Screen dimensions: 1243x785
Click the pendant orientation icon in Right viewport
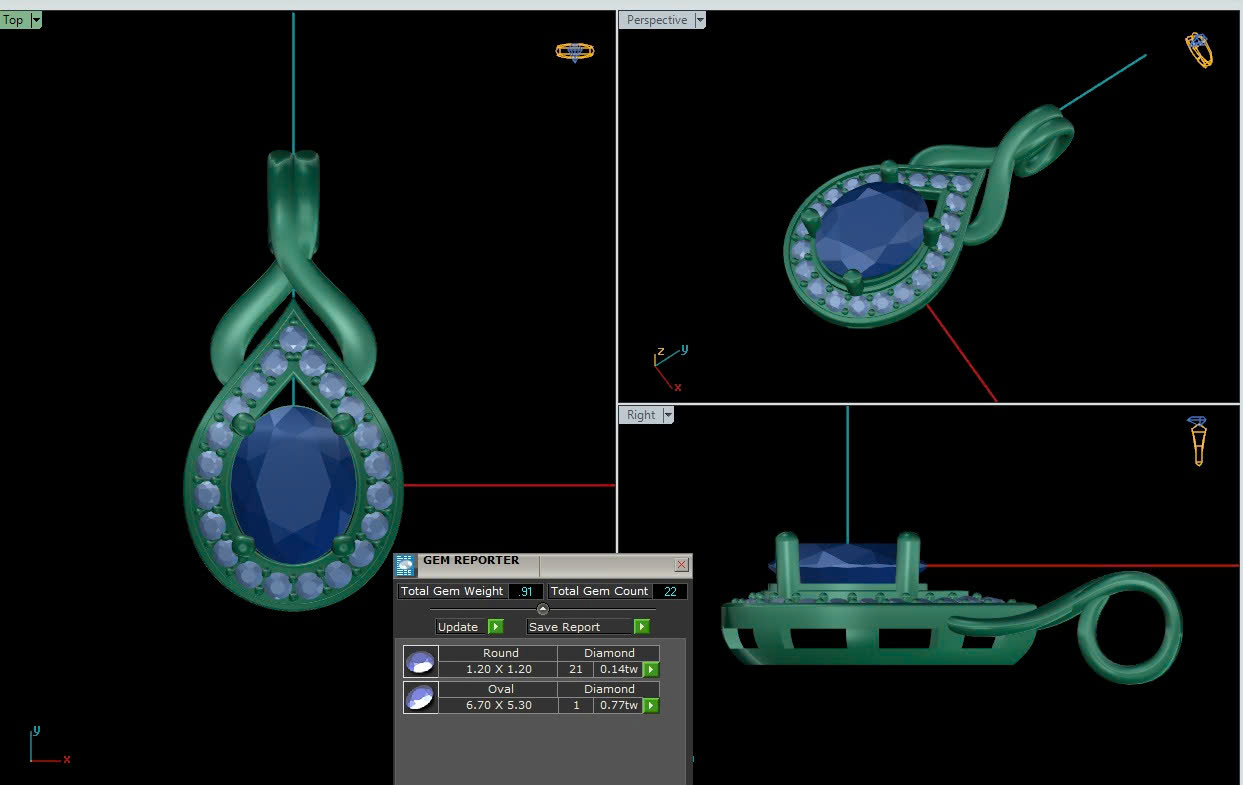tap(1198, 440)
